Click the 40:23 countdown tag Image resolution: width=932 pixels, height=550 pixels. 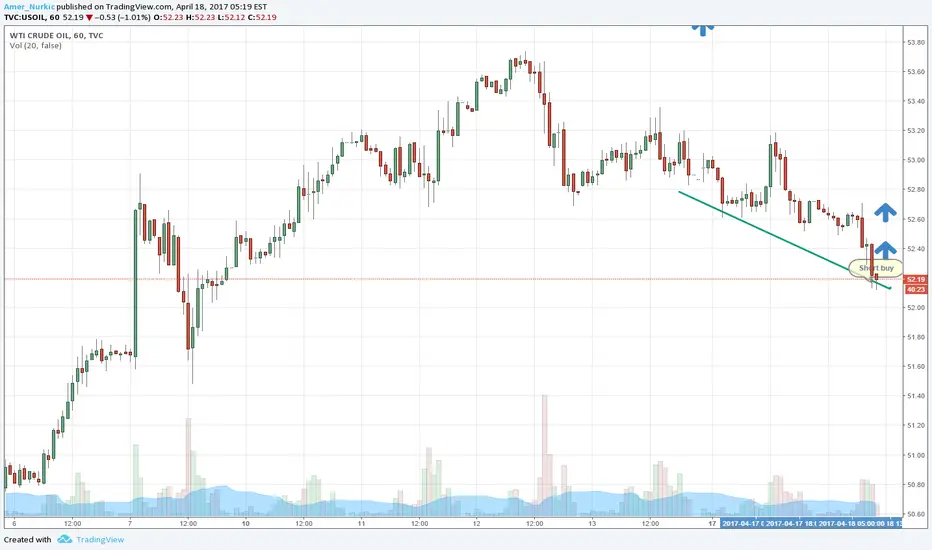[915, 289]
